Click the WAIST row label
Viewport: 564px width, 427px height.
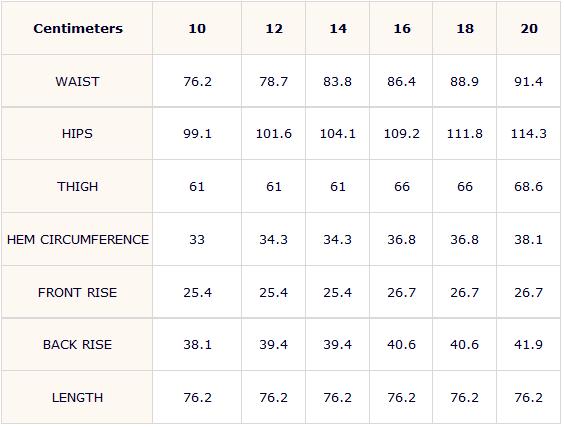point(77,82)
